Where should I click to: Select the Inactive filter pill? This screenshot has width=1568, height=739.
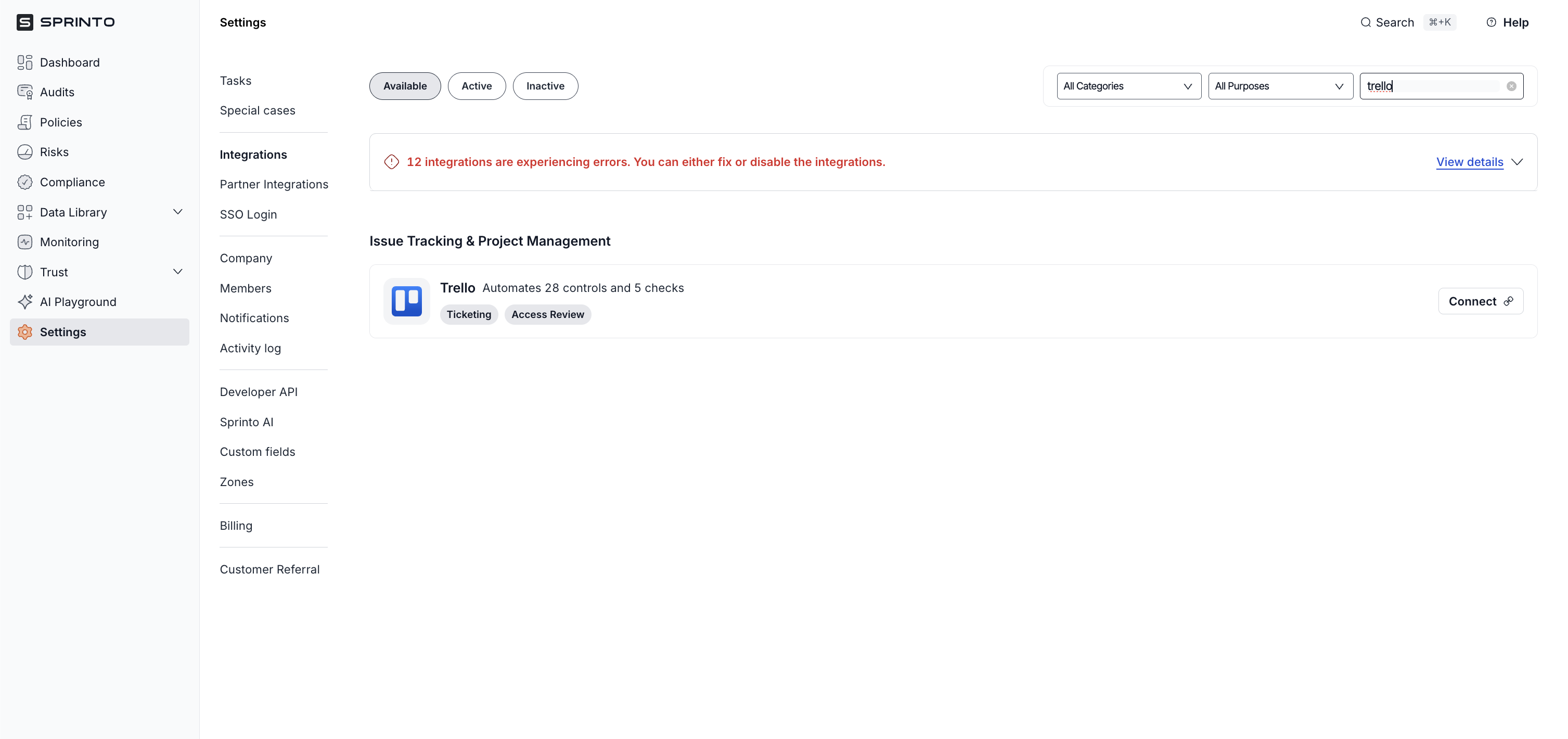tap(545, 86)
